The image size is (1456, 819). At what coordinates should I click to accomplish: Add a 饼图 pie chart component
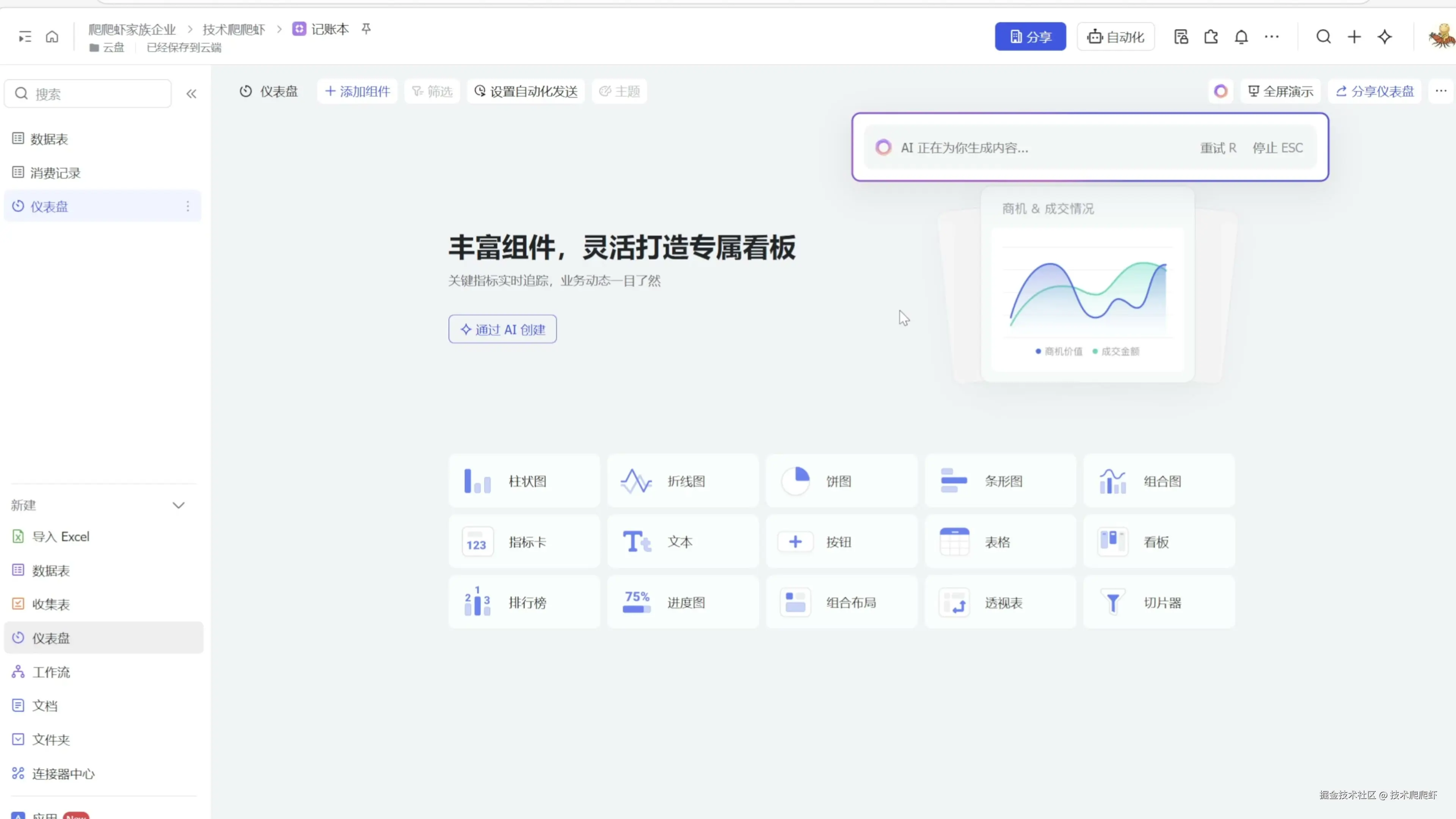[x=841, y=481]
